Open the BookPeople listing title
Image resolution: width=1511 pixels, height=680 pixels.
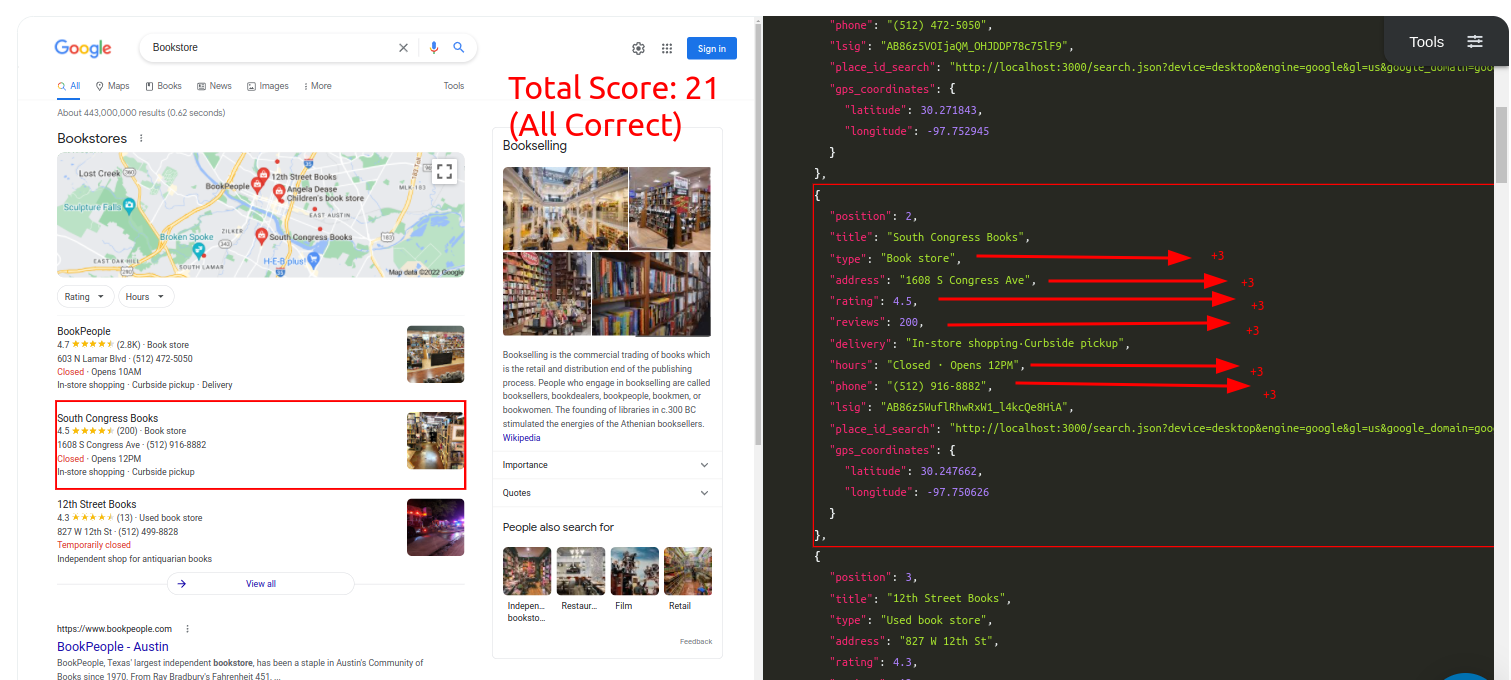click(84, 331)
